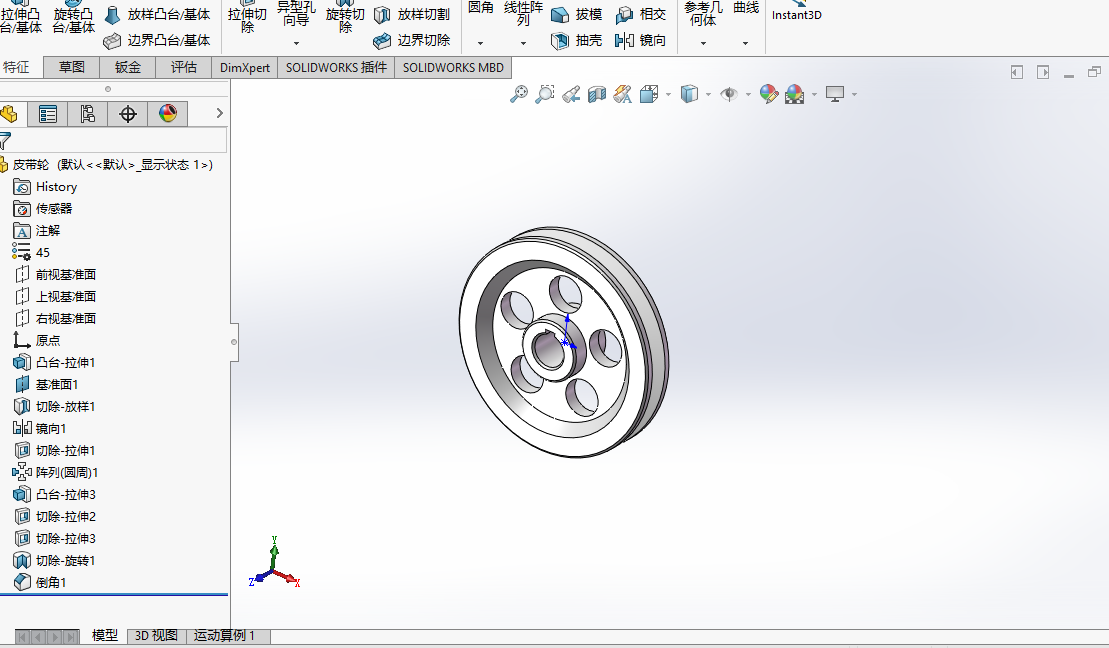Switch to the FeatureManager design tree tab
Image resolution: width=1109 pixels, height=648 pixels.
click(x=10, y=114)
